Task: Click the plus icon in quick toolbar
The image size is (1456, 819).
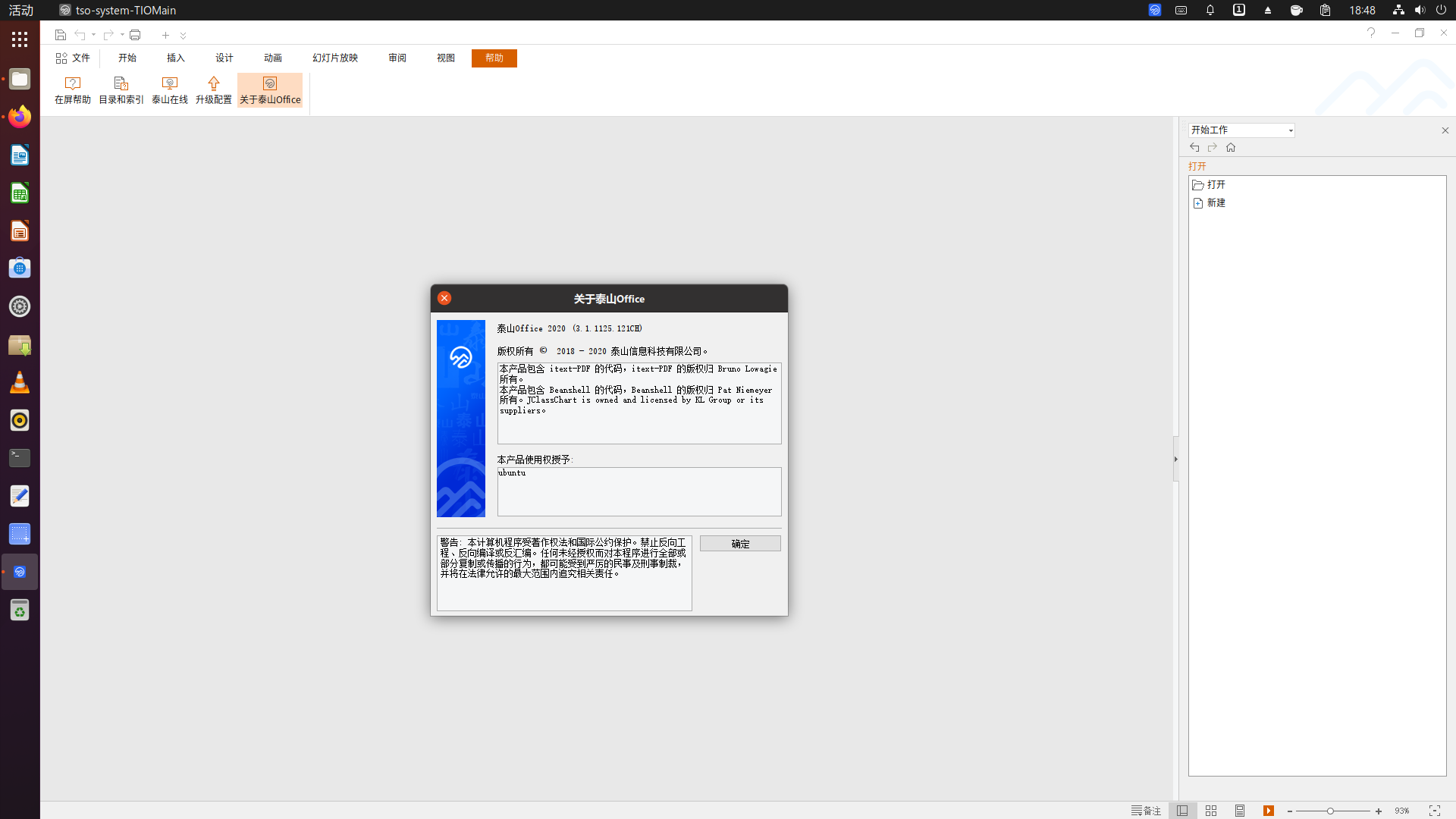Action: [165, 35]
